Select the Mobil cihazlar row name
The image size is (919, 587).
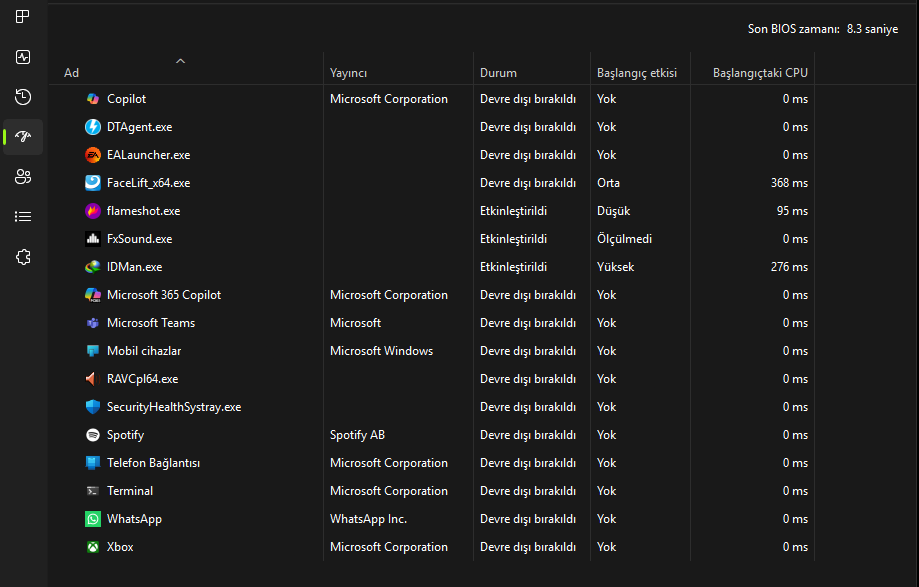(144, 351)
